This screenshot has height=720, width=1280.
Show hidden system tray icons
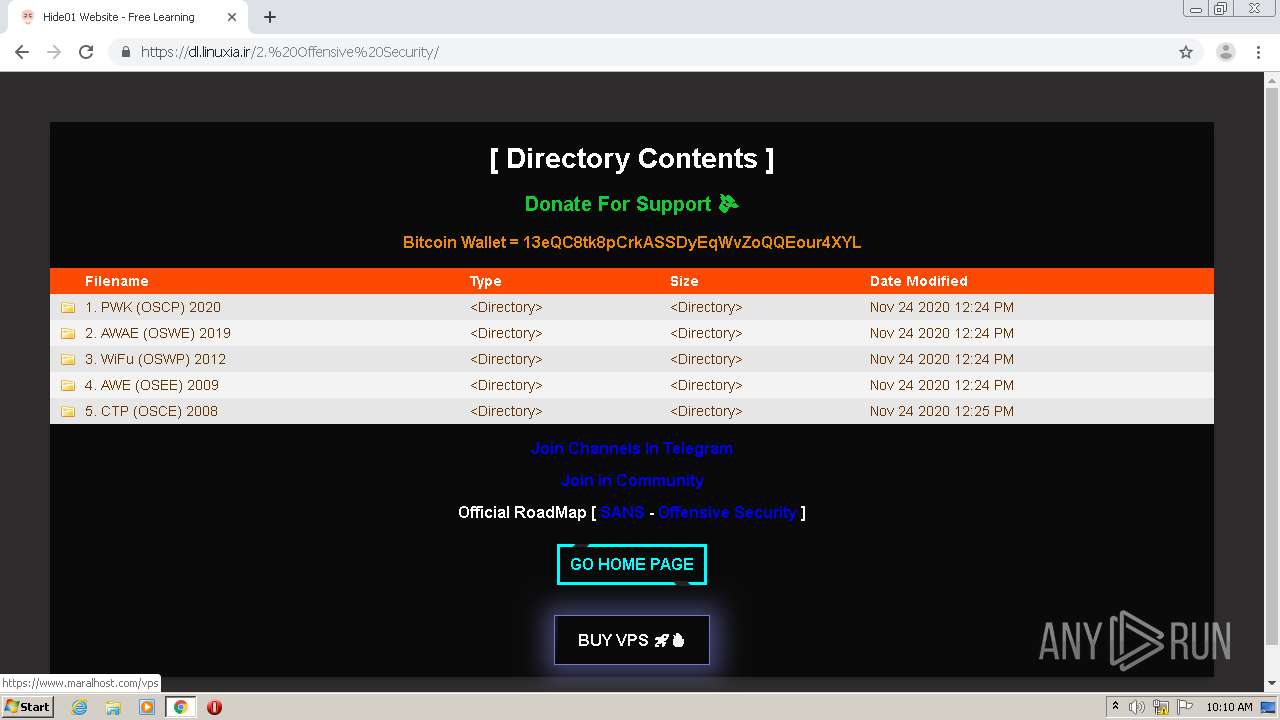tap(1115, 707)
